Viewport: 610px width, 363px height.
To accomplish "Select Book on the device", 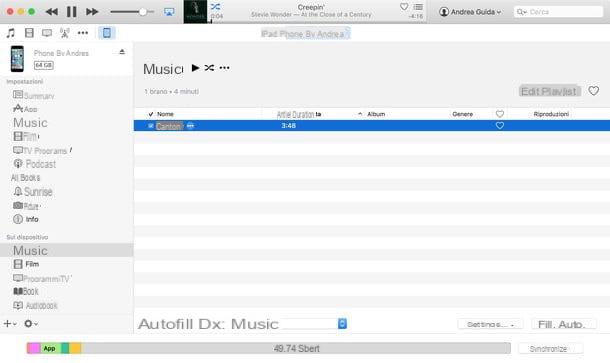I will click(x=26, y=291).
